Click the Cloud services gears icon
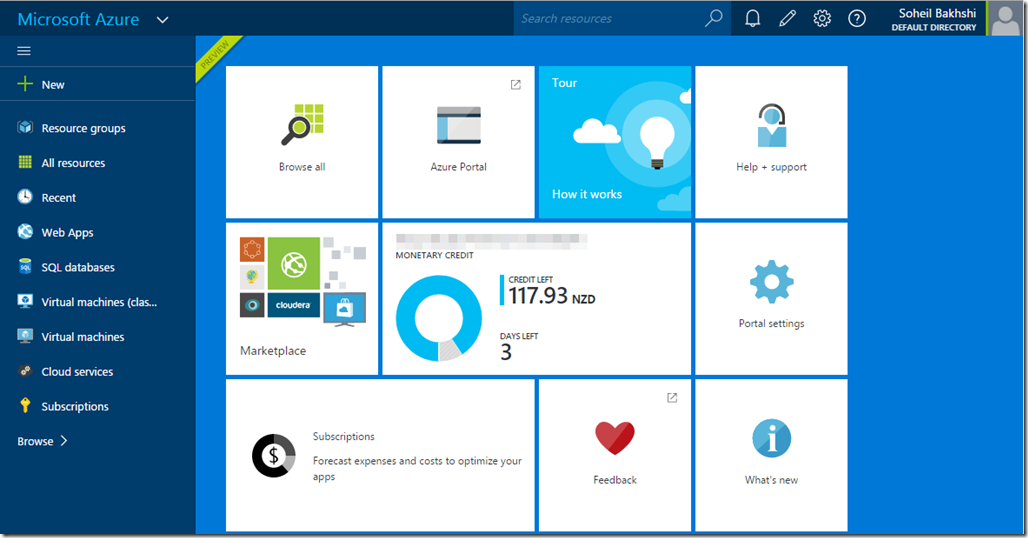 pos(25,371)
